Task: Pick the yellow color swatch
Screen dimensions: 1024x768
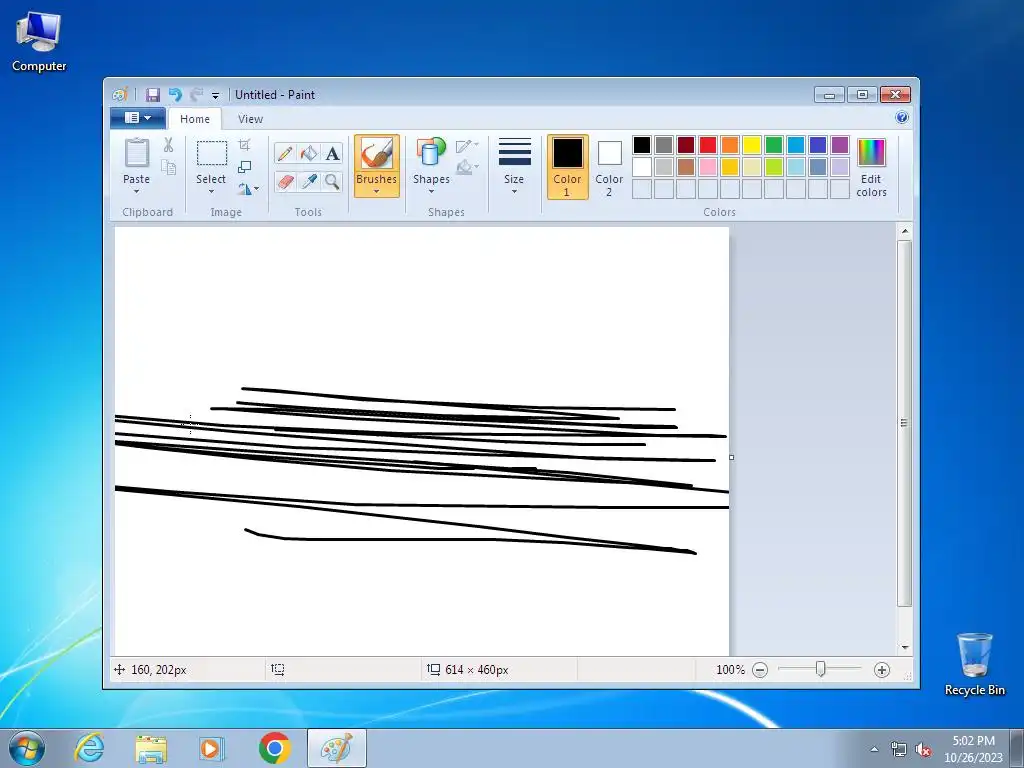Action: [752, 145]
